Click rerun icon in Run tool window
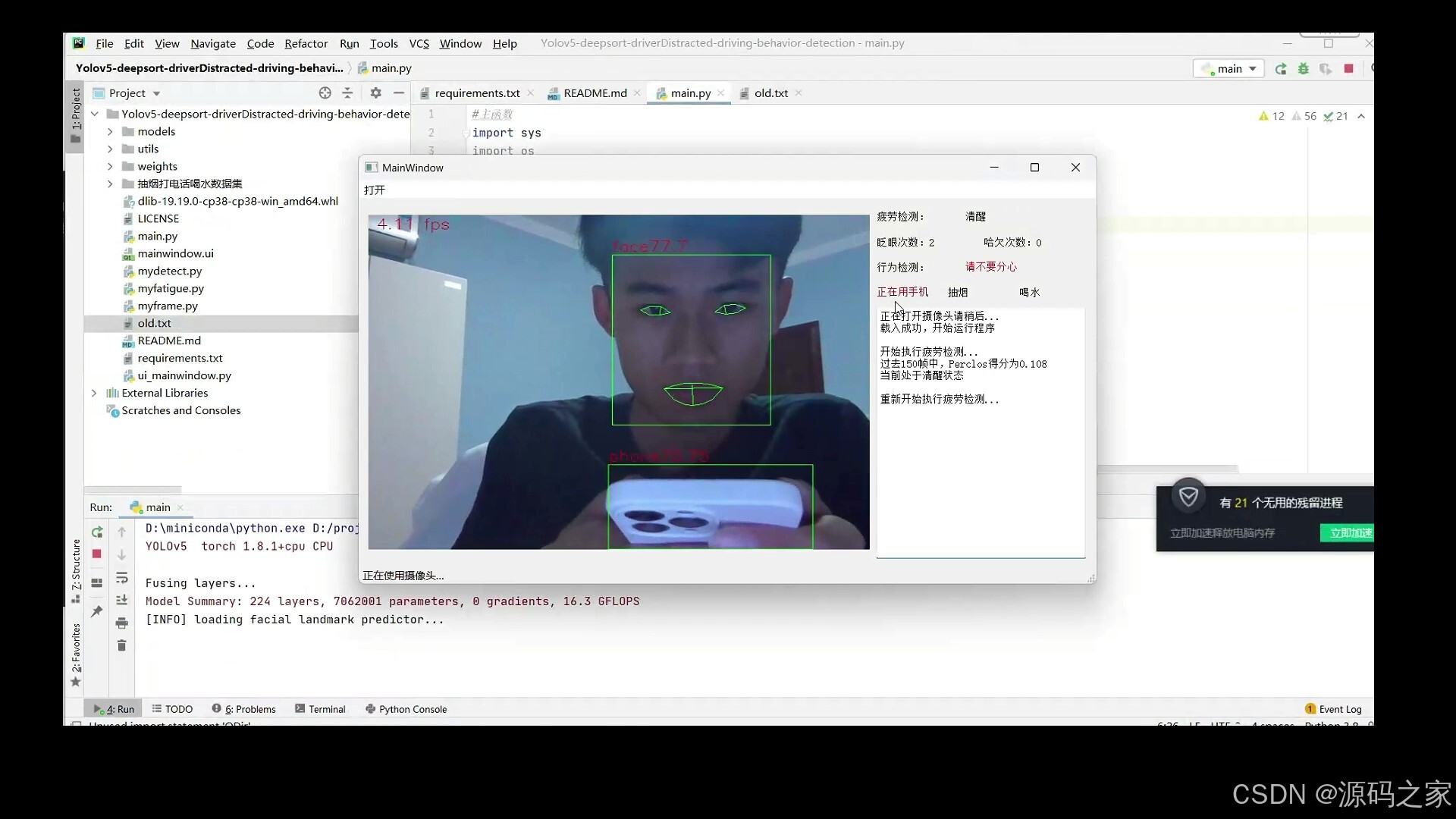 coord(97,532)
